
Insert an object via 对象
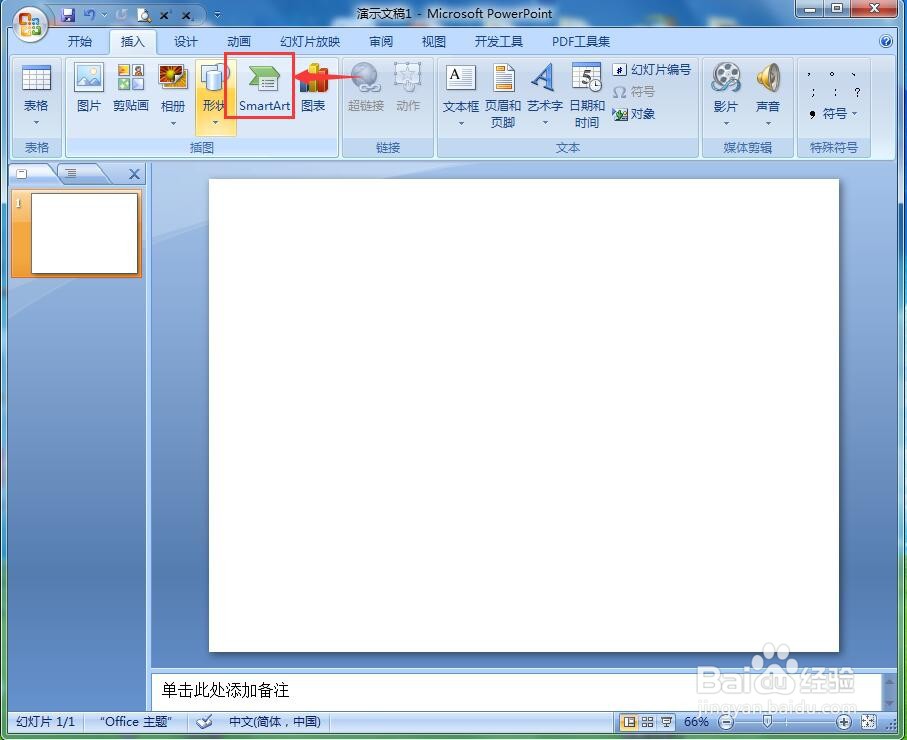[633, 114]
